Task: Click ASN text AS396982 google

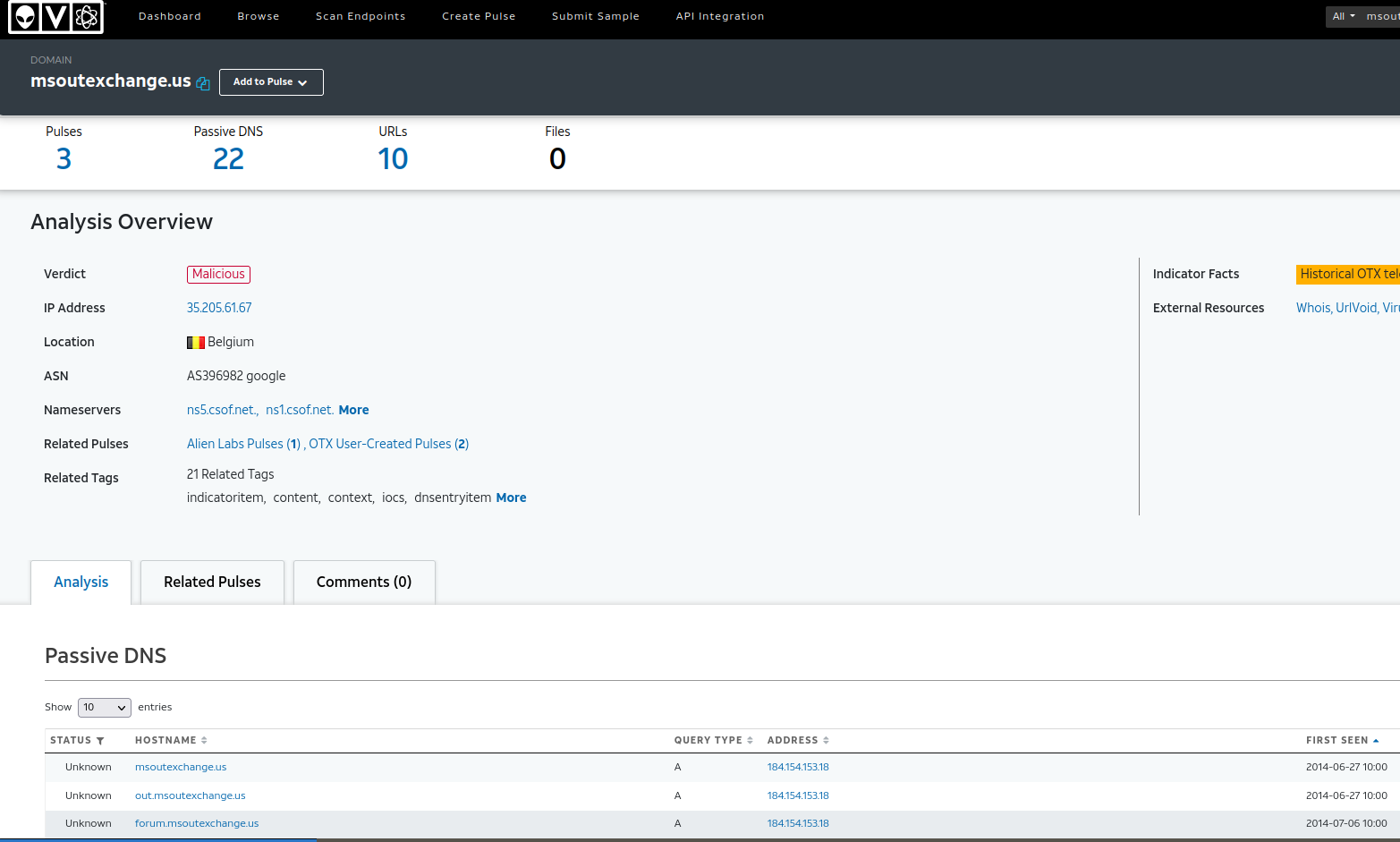Action: 236,376
